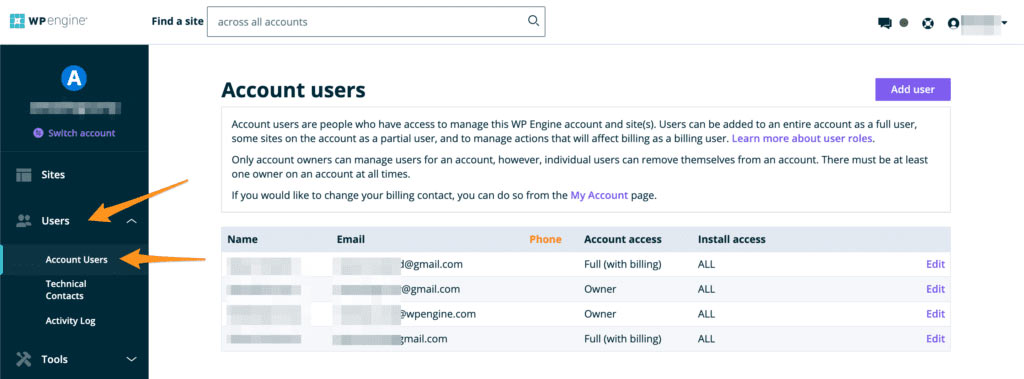Open Account Users in sidebar
1024x379 pixels.
(76, 259)
